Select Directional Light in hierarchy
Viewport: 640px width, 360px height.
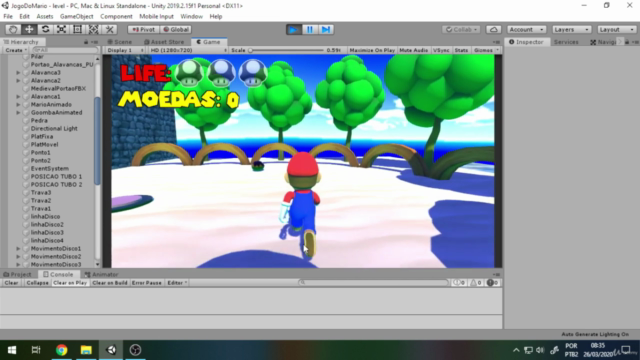[x=54, y=129]
